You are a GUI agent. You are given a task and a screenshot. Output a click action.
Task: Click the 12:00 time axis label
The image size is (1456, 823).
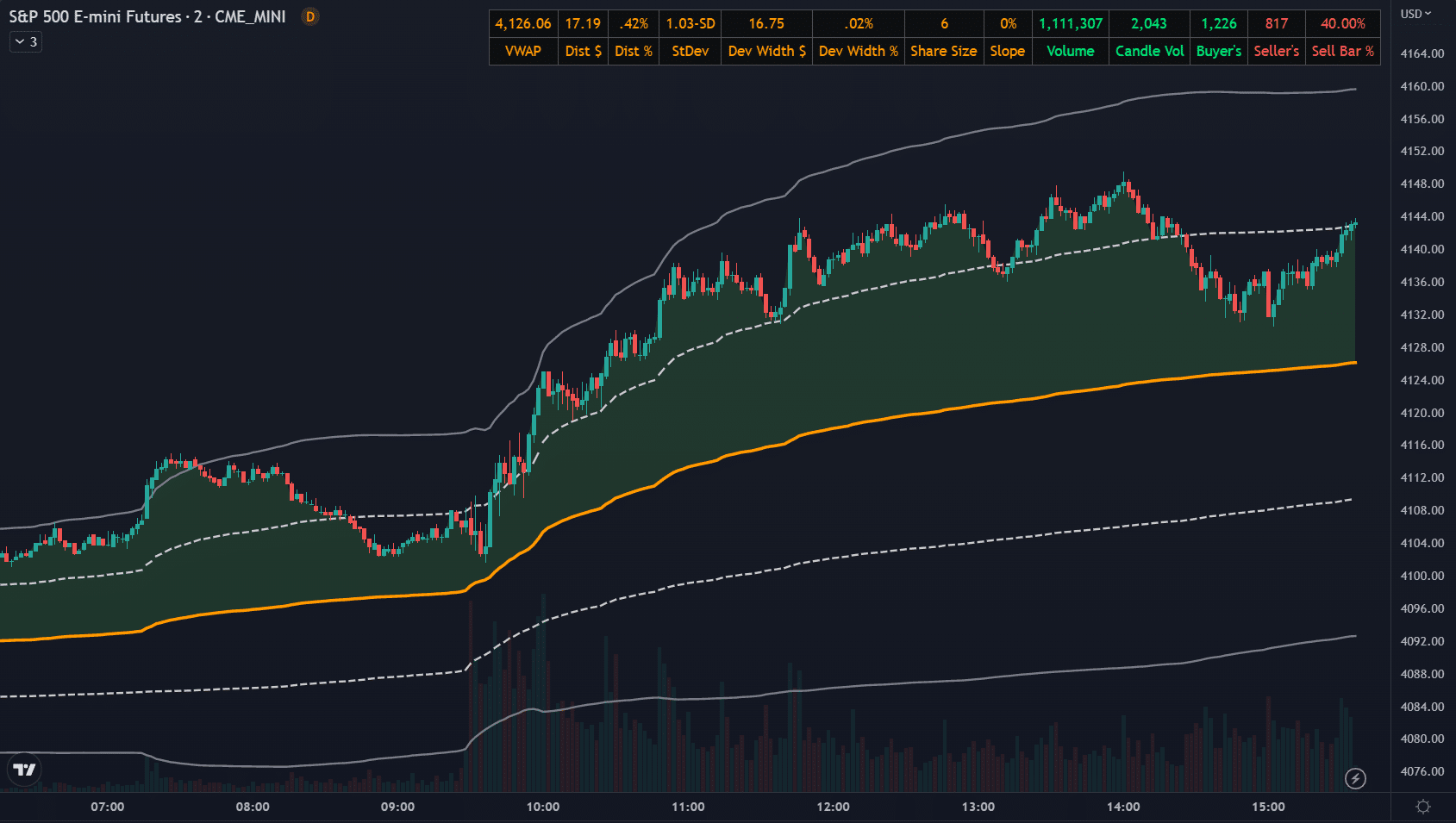[x=833, y=807]
